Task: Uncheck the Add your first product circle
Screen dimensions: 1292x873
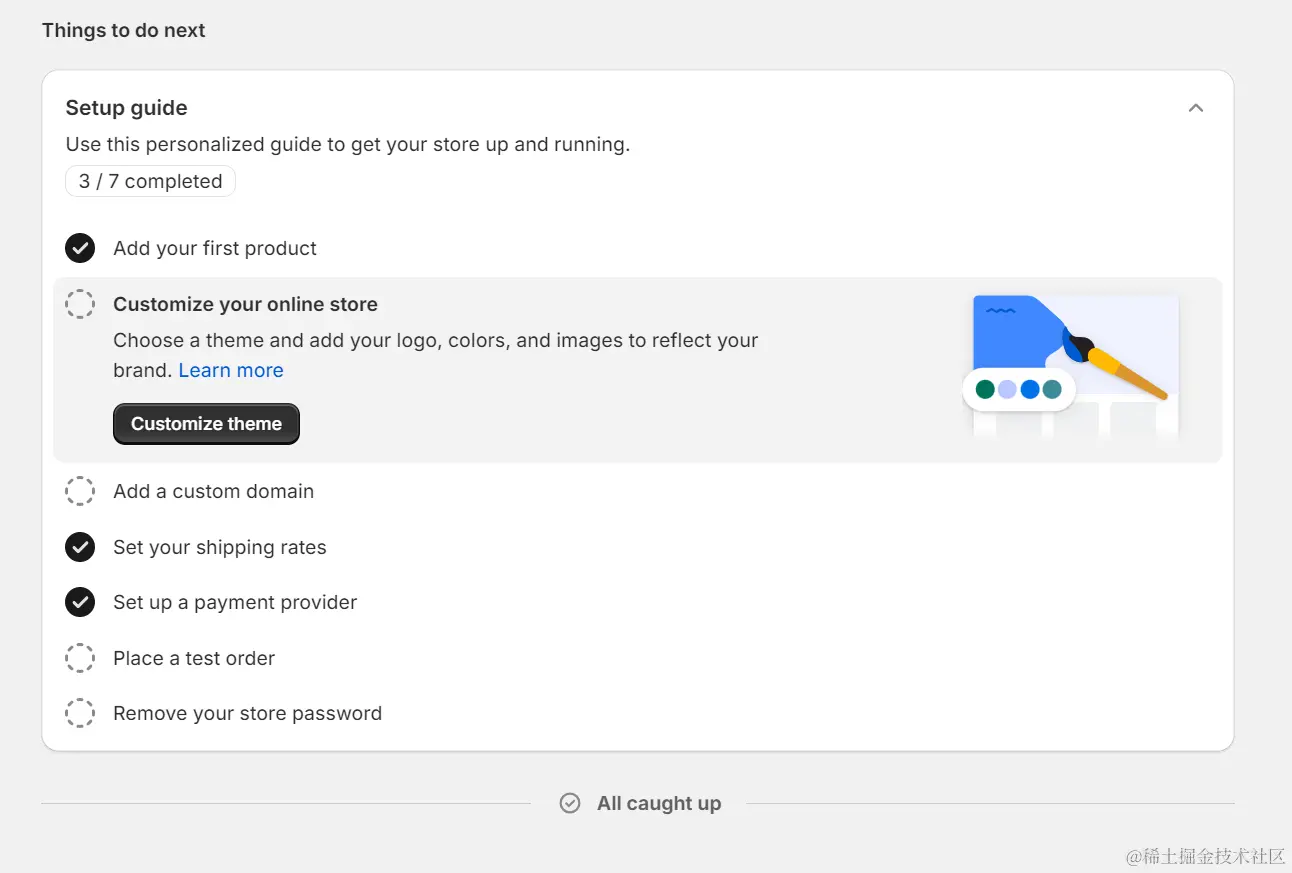Action: [80, 248]
